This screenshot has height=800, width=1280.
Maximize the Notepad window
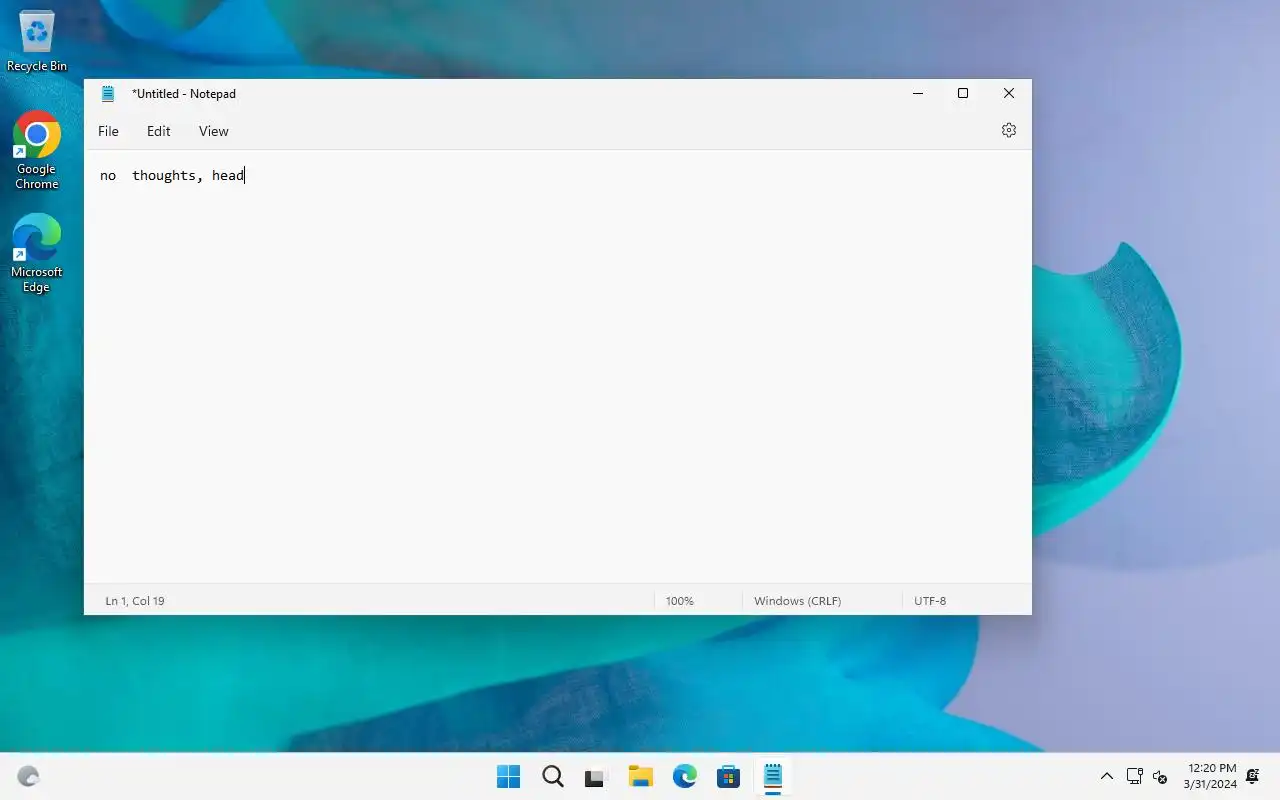click(x=963, y=94)
